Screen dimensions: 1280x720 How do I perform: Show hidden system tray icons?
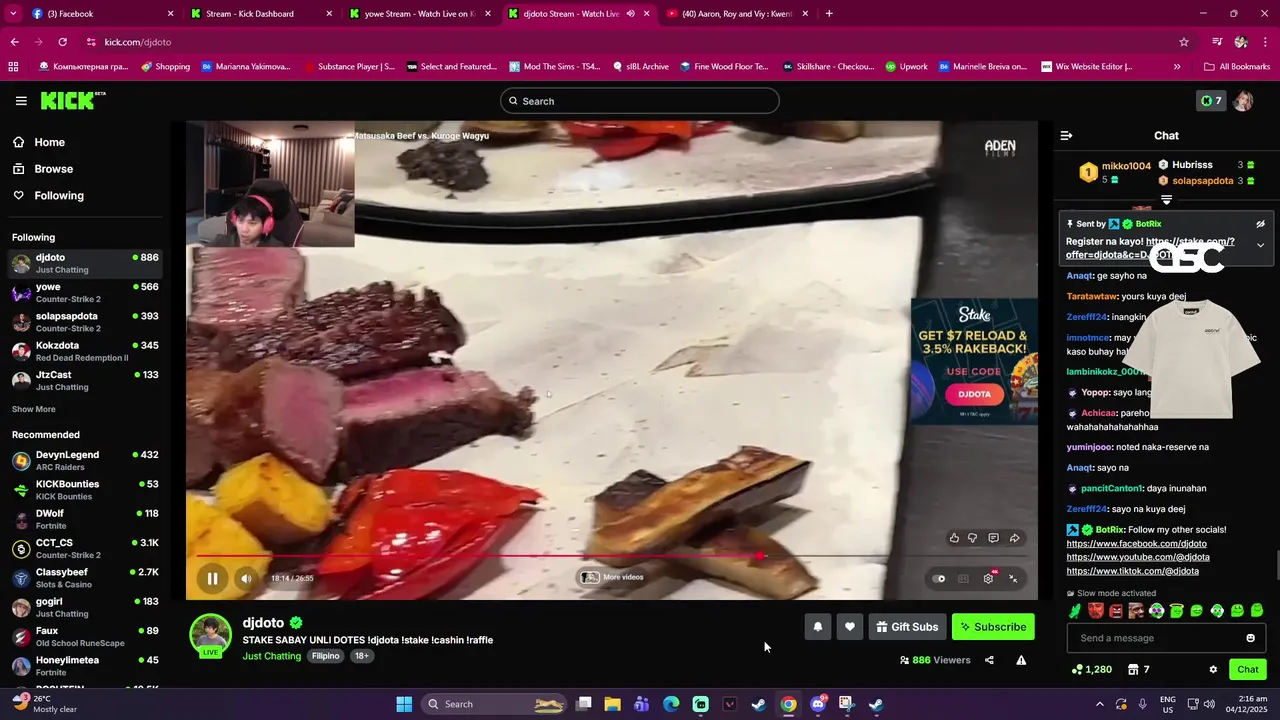point(1100,704)
